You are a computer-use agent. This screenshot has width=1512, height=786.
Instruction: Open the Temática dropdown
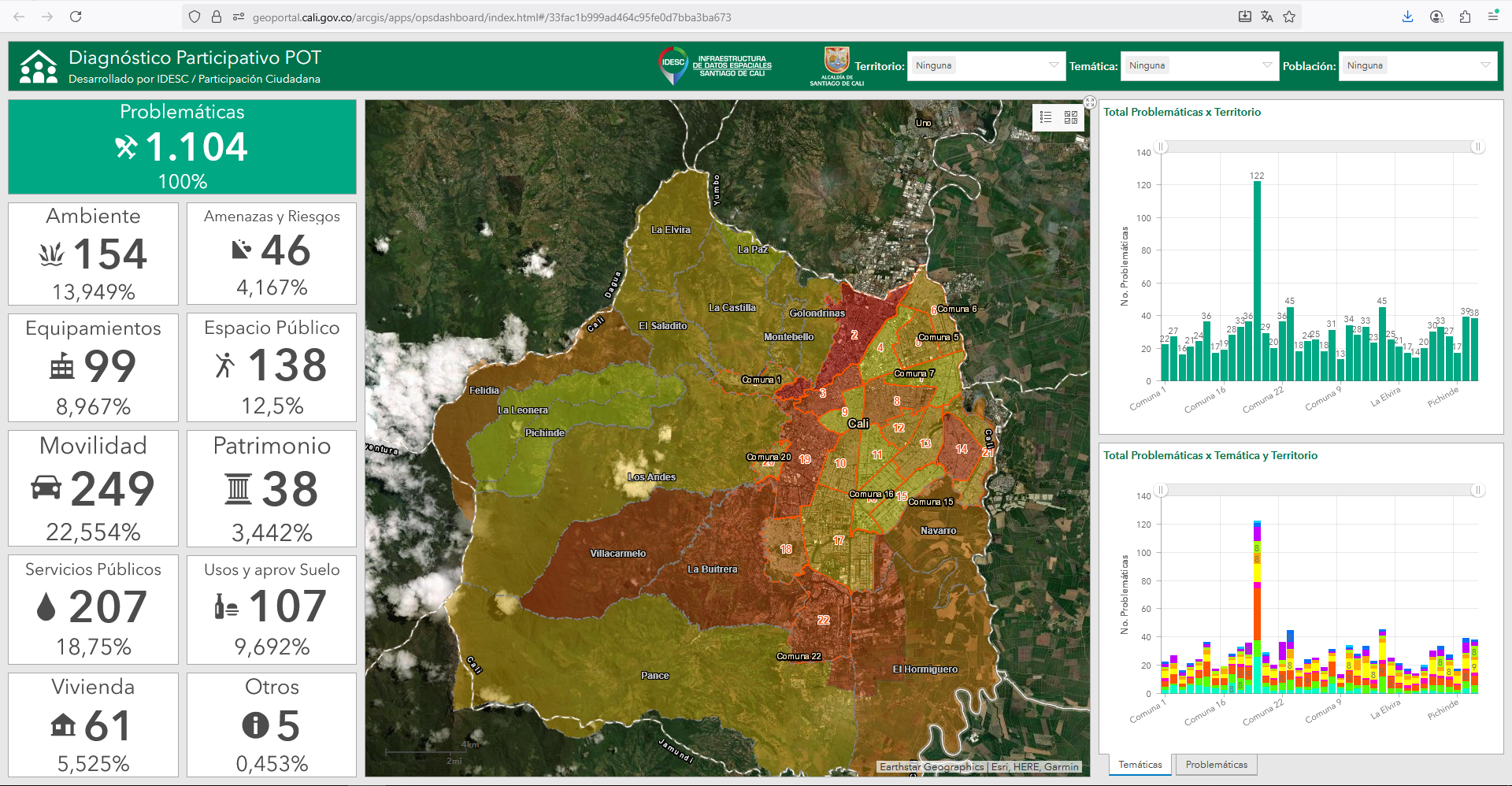click(1199, 66)
